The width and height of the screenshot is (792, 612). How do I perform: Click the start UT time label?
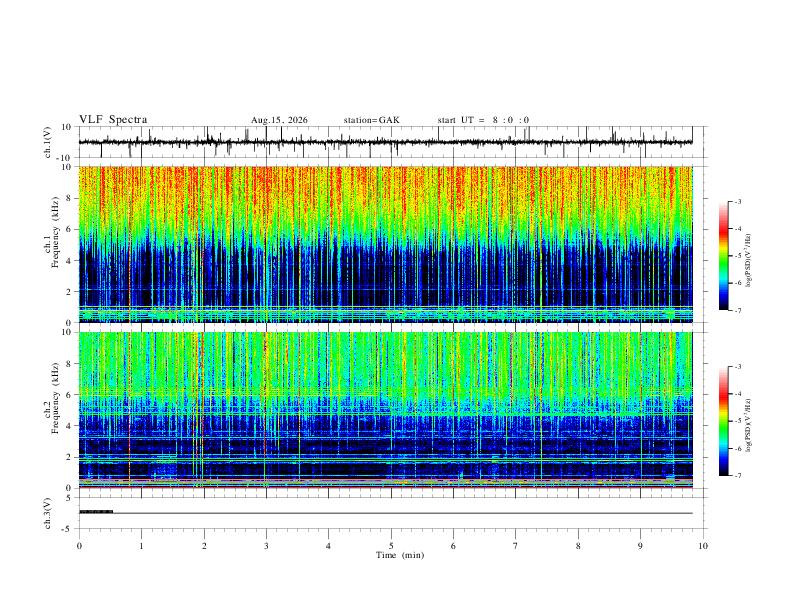click(483, 120)
